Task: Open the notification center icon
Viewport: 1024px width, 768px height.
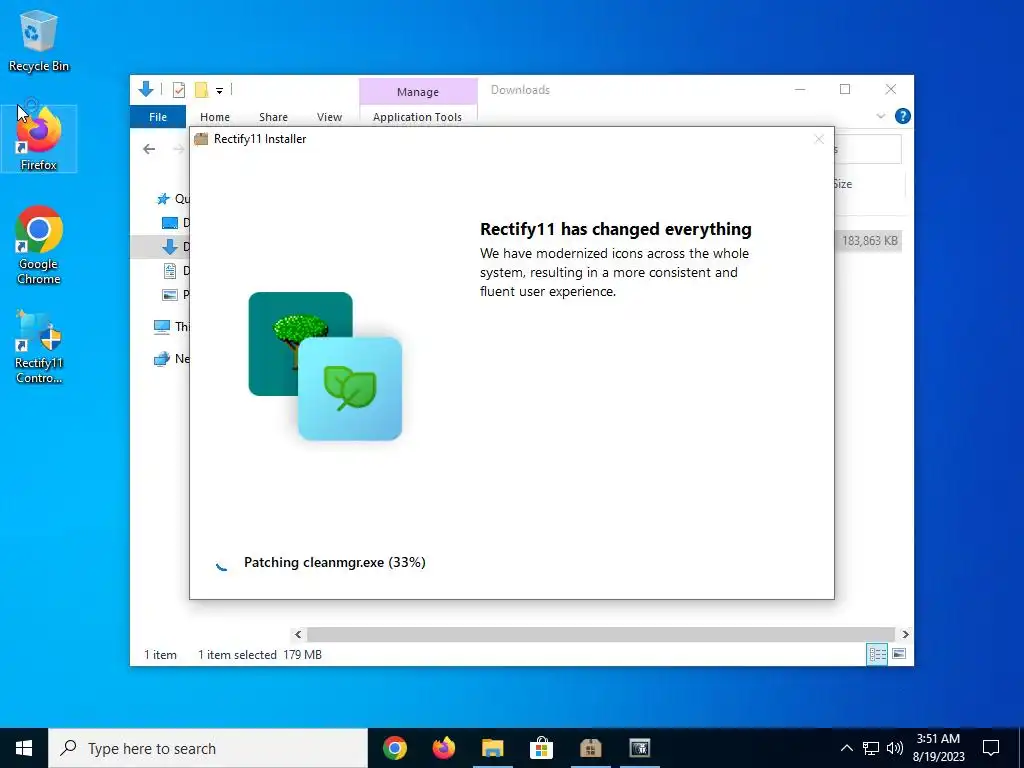Action: 991,748
